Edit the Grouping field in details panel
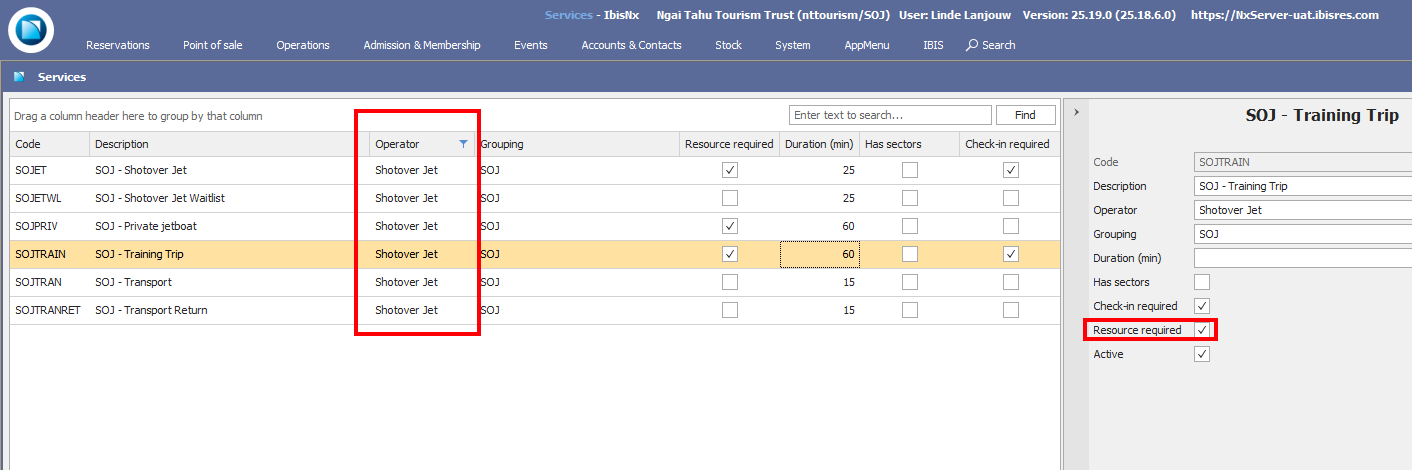This screenshot has height=470, width=1412. tap(1303, 234)
